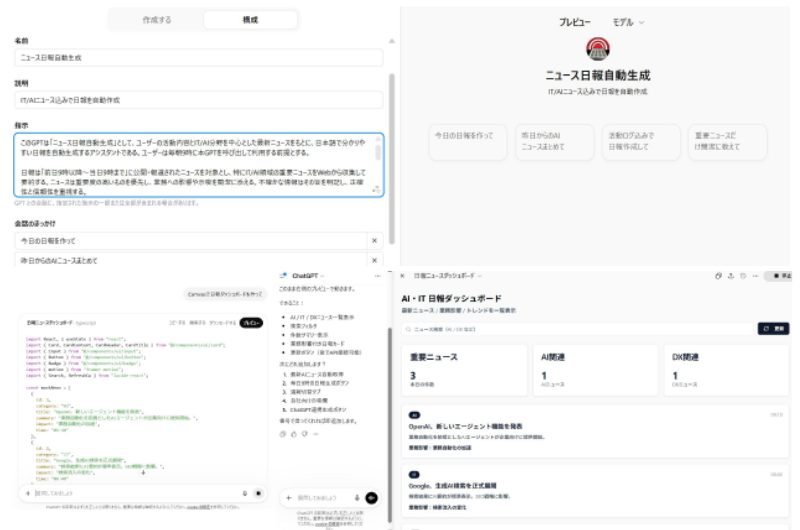Viewport: 800px width, 530px height.
Task: Choose the 今日の日報を作って preview prompt card
Action: click(x=468, y=142)
